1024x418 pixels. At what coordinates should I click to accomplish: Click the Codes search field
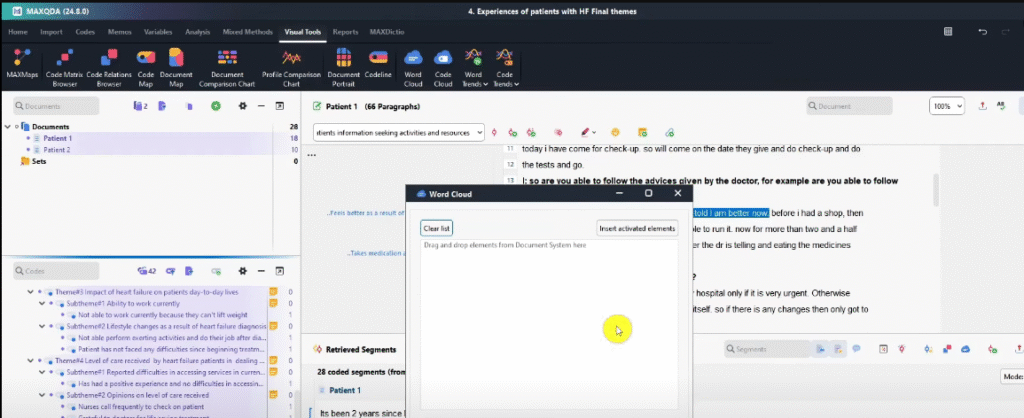tap(56, 271)
